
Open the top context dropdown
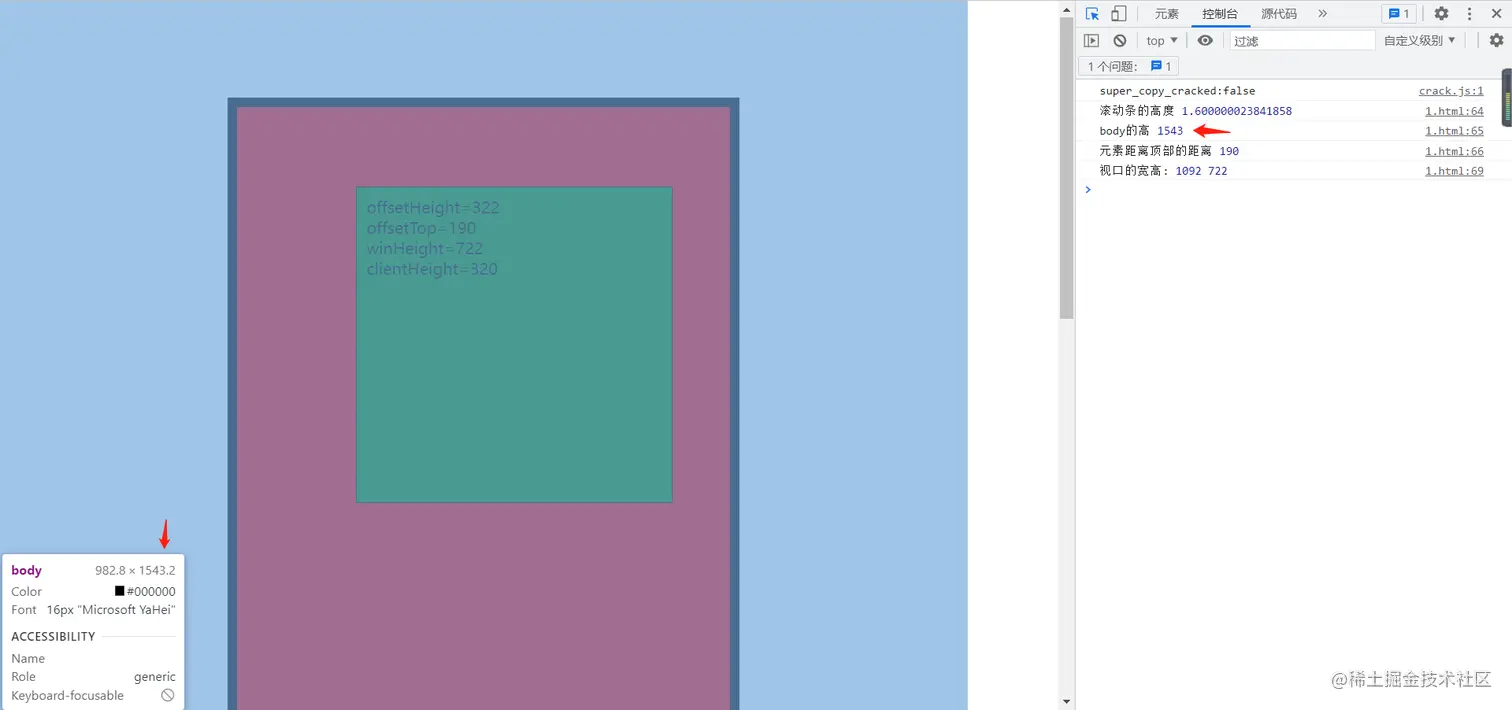tap(1162, 40)
